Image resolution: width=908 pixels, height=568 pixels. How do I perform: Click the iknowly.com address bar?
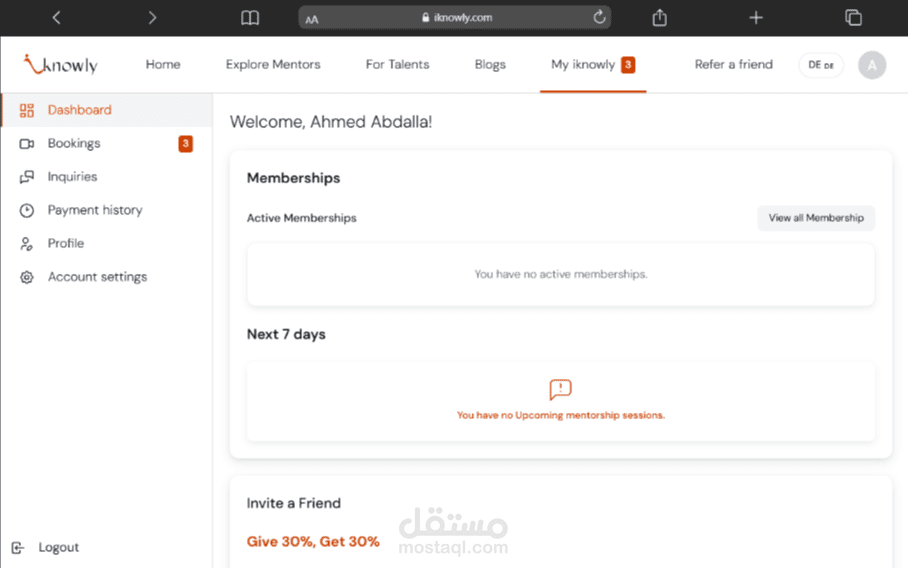pyautogui.click(x=455, y=17)
